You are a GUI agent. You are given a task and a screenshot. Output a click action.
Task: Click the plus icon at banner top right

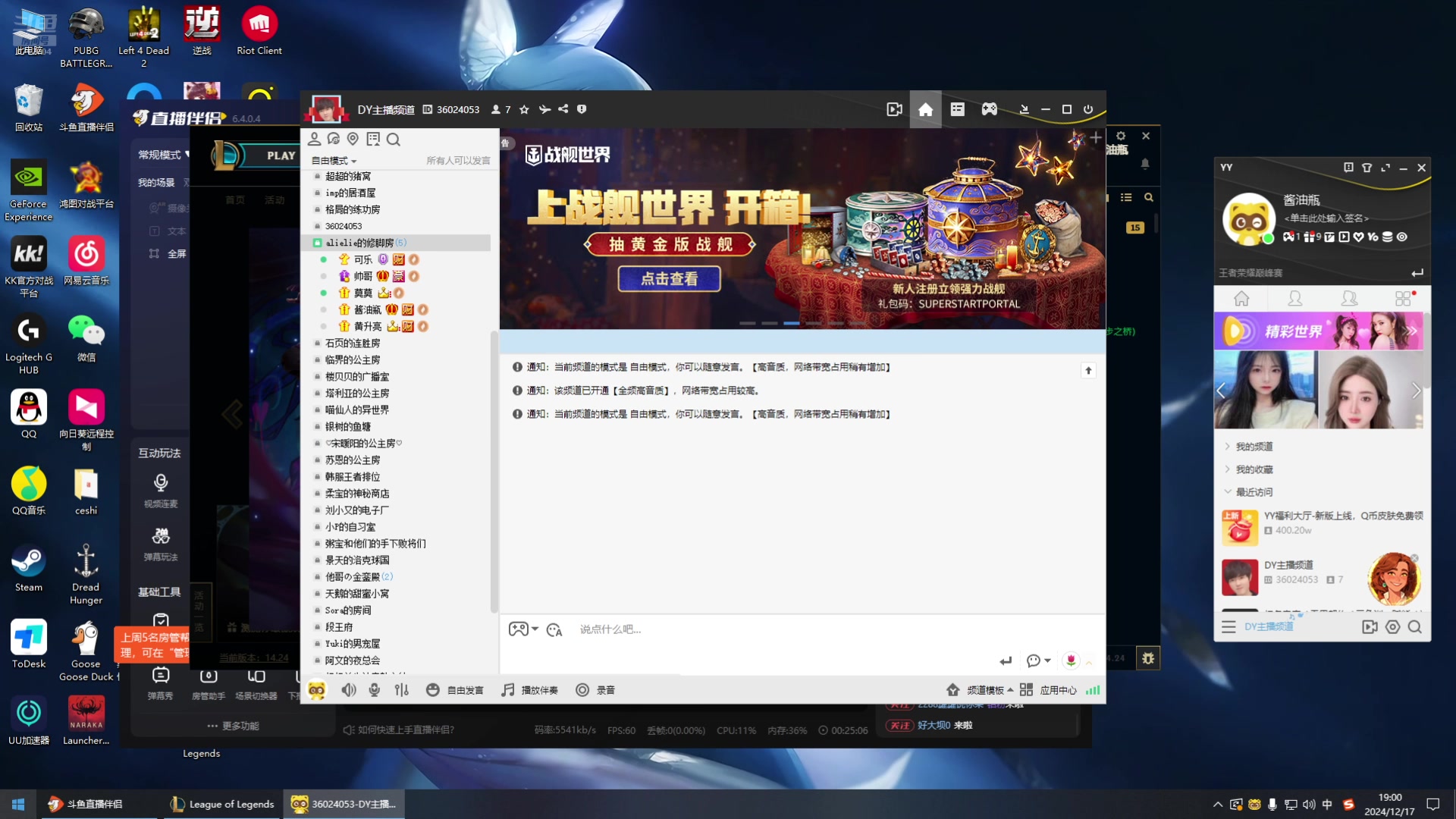(1096, 137)
